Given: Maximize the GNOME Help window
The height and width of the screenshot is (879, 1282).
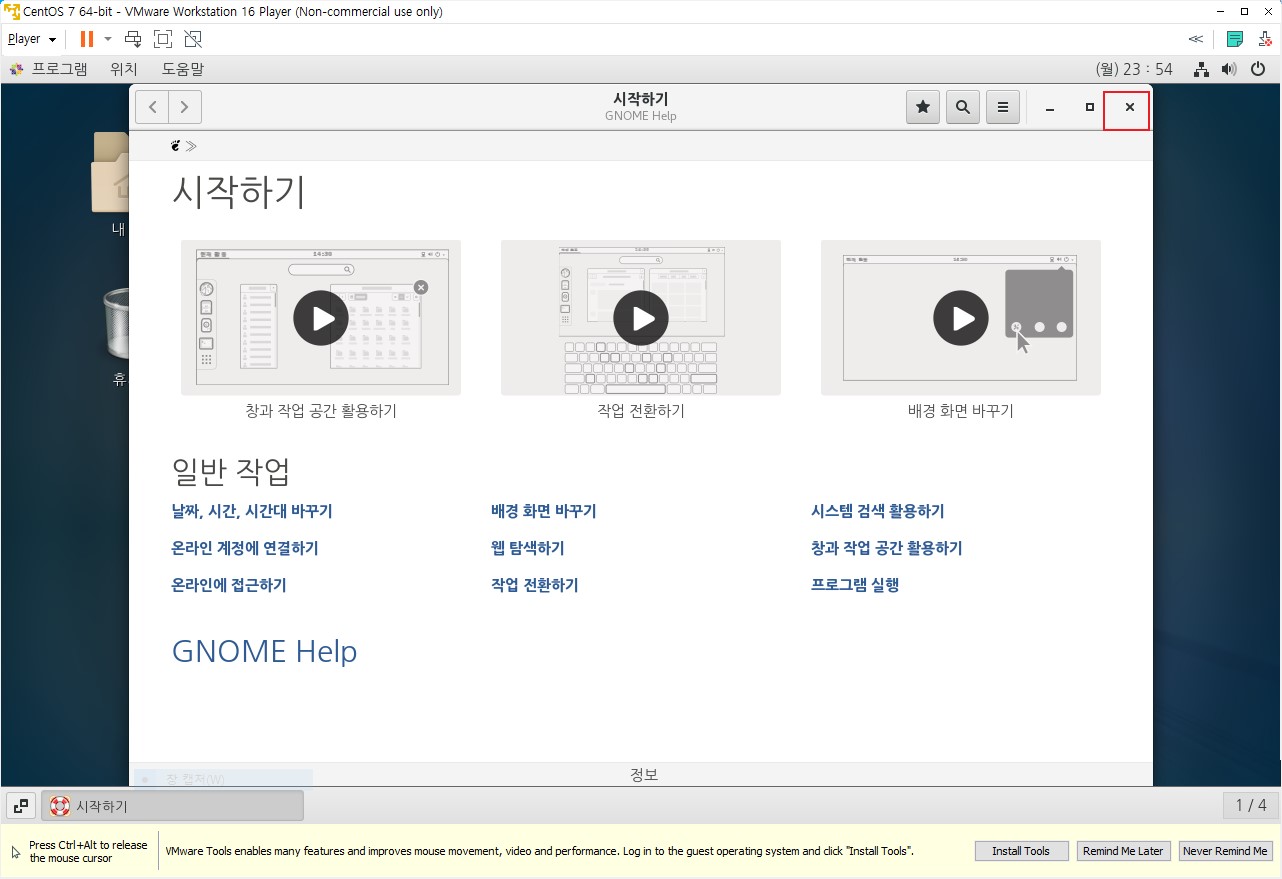Looking at the screenshot, I should click(x=1090, y=108).
